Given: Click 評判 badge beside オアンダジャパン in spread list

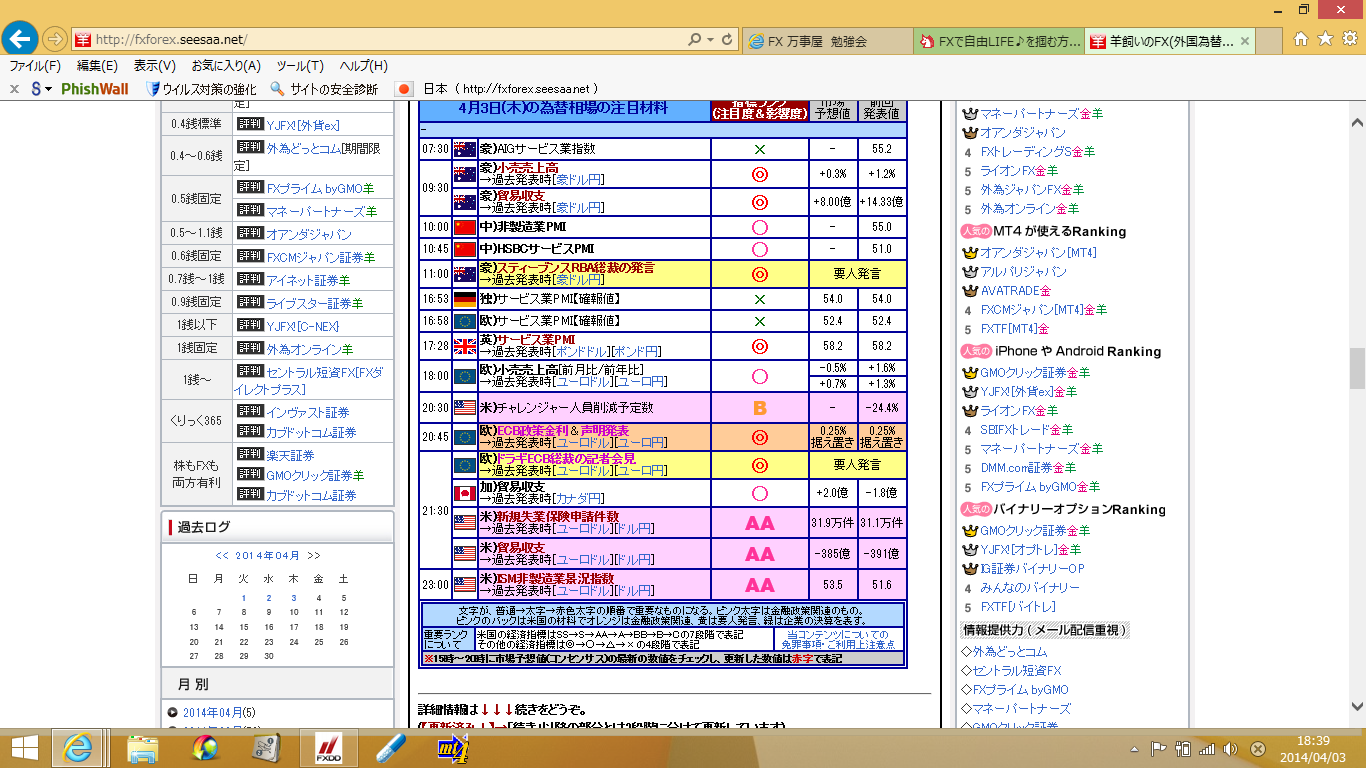Looking at the screenshot, I should 249,234.
